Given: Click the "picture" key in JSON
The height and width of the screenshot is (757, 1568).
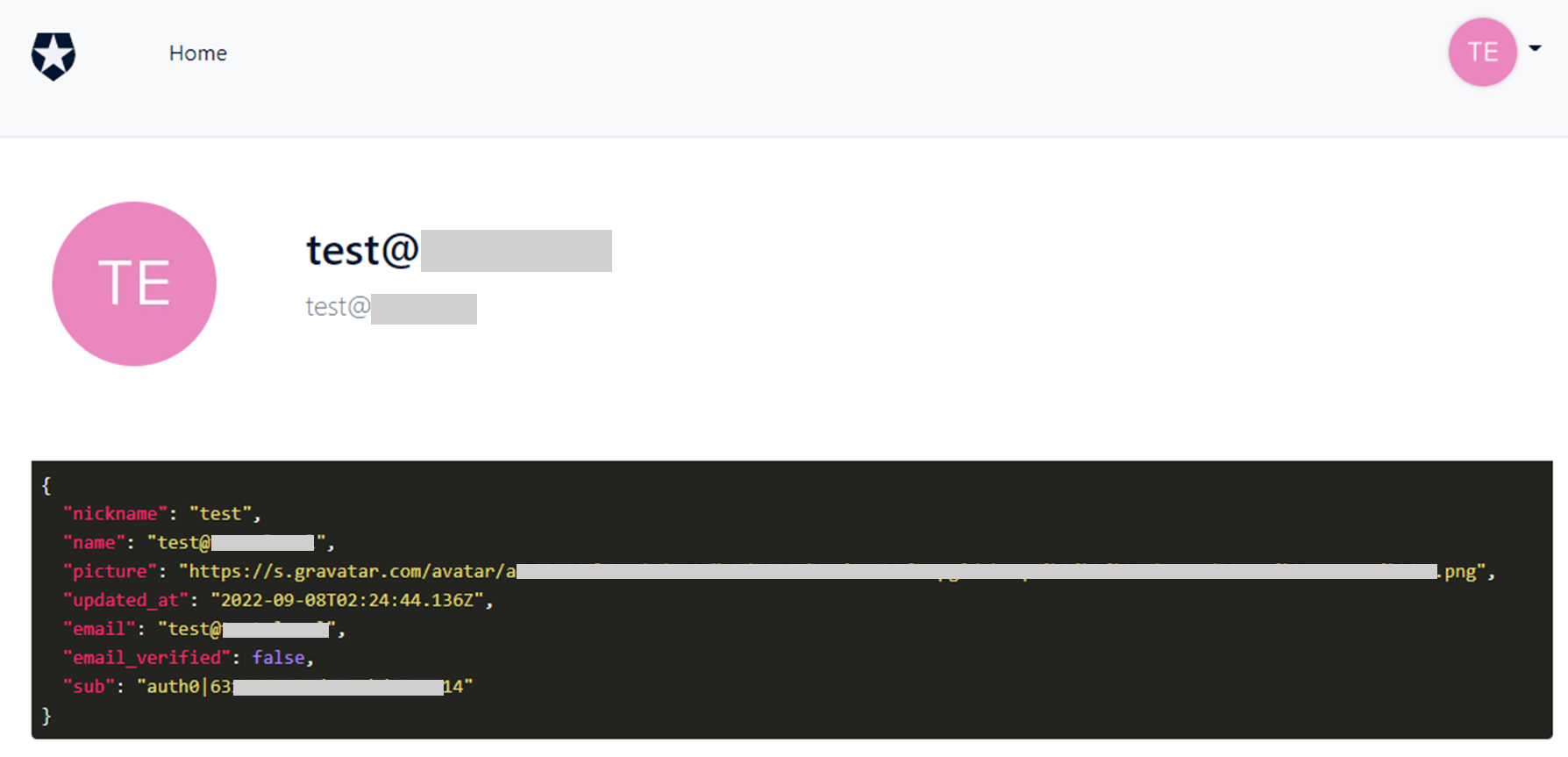Looking at the screenshot, I should 110,571.
